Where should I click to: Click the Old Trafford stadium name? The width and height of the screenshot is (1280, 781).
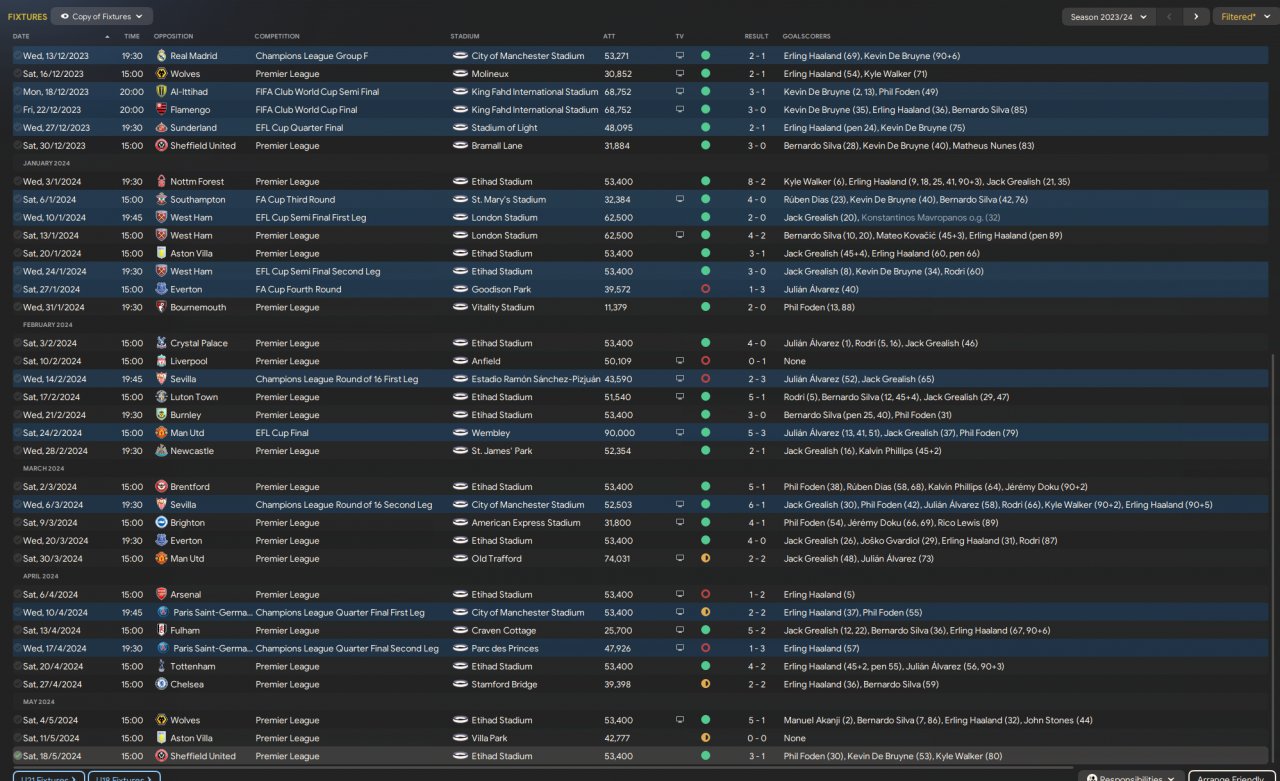point(497,559)
